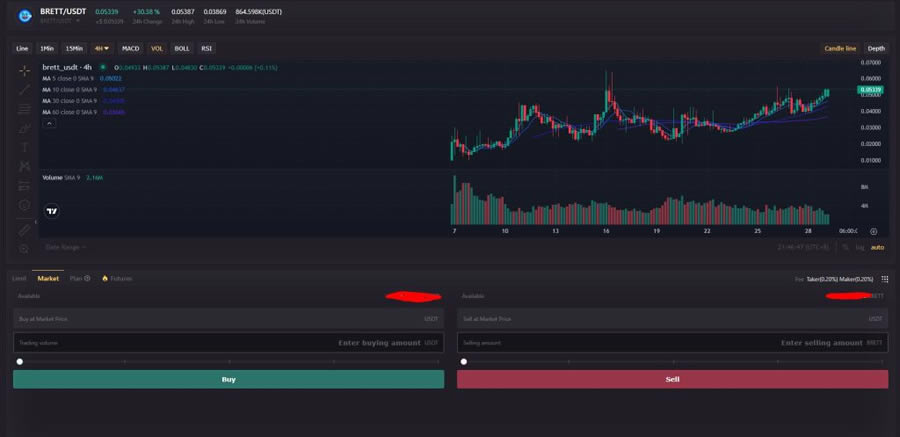Switch to the Limit order tab
Screen dimensions: 900x437
(x=19, y=278)
